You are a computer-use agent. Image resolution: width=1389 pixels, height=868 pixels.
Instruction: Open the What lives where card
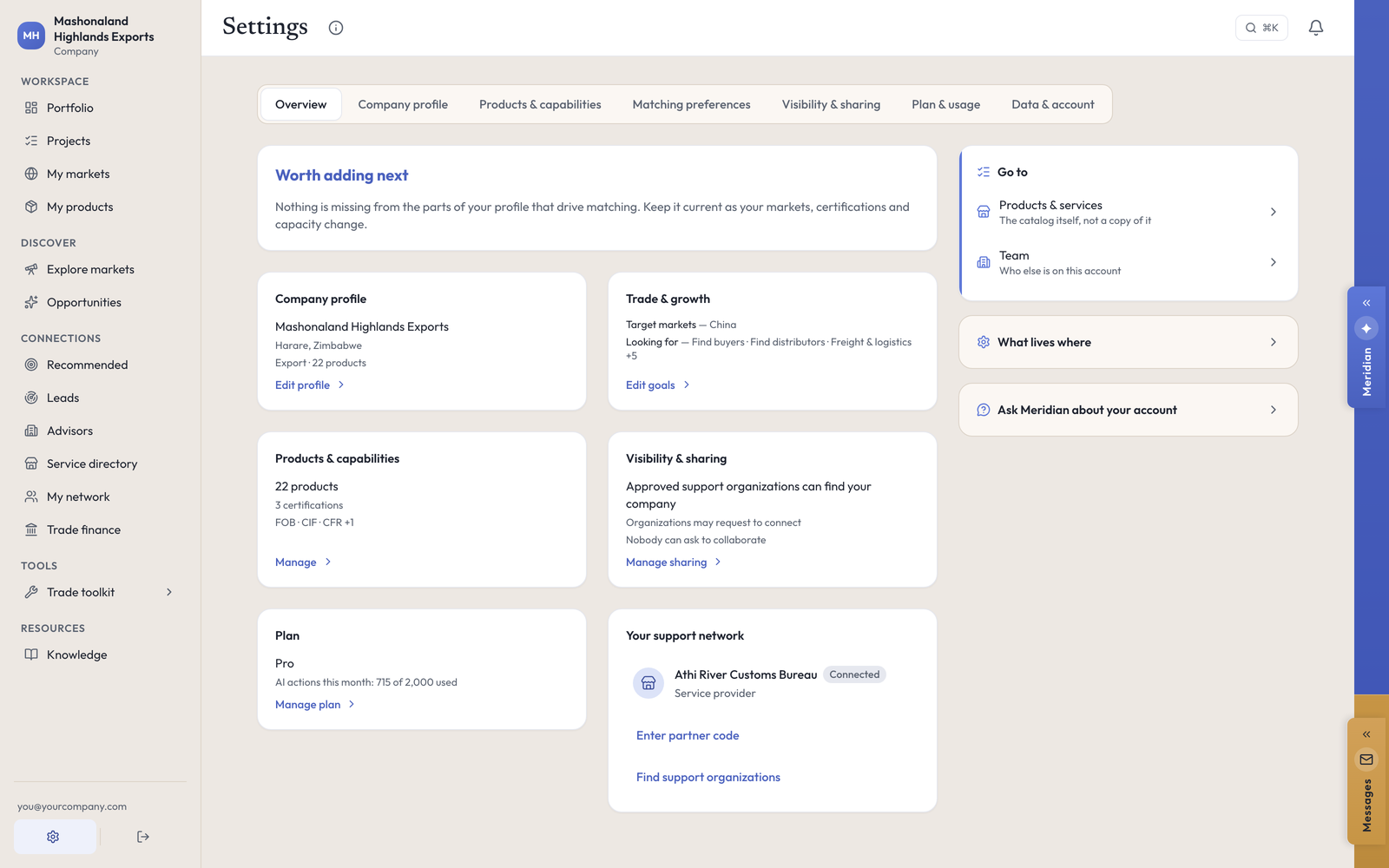1128,342
